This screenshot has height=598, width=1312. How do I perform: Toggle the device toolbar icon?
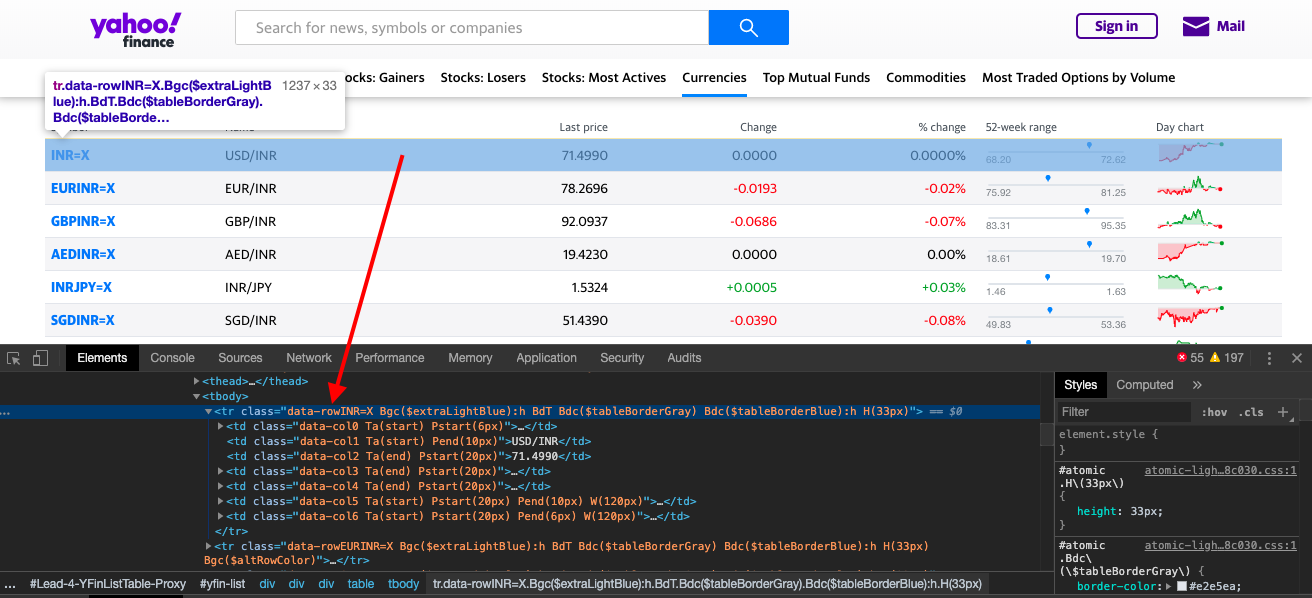(38, 357)
